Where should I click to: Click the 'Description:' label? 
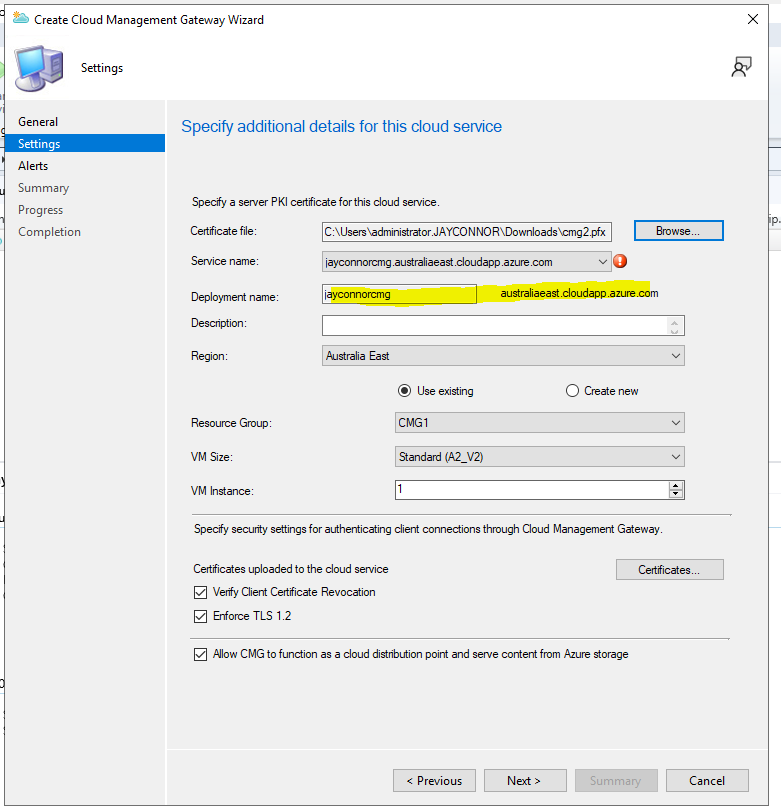219,323
